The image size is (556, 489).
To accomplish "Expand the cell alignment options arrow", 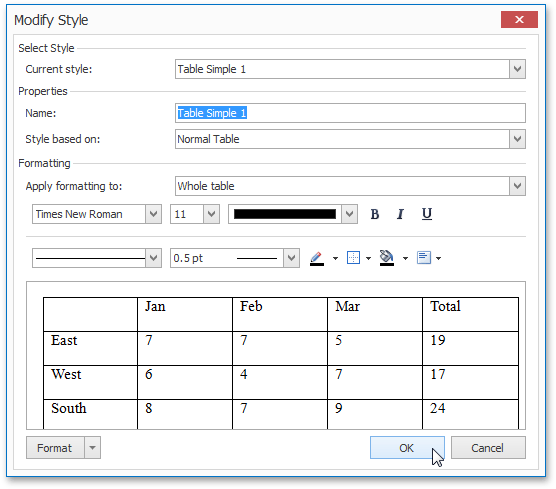I will pos(439,259).
